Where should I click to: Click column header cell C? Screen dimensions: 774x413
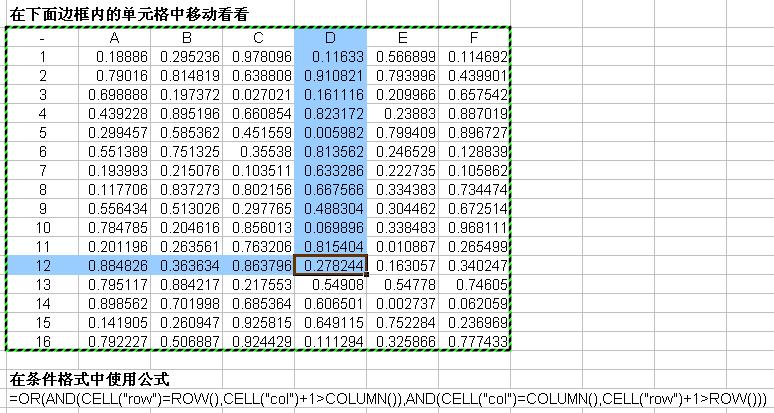(x=259, y=38)
